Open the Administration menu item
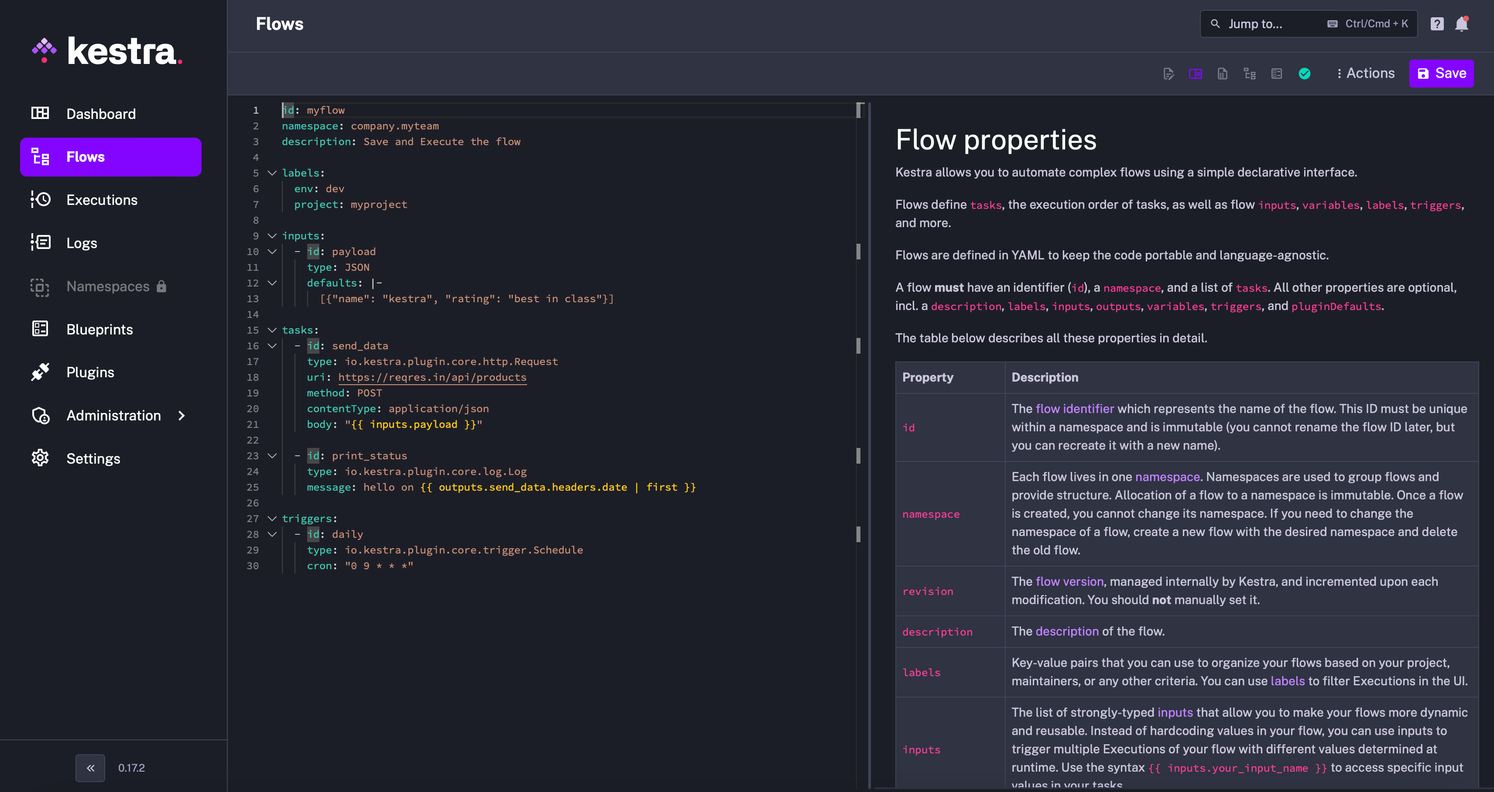Image resolution: width=1494 pixels, height=792 pixels. 110,415
